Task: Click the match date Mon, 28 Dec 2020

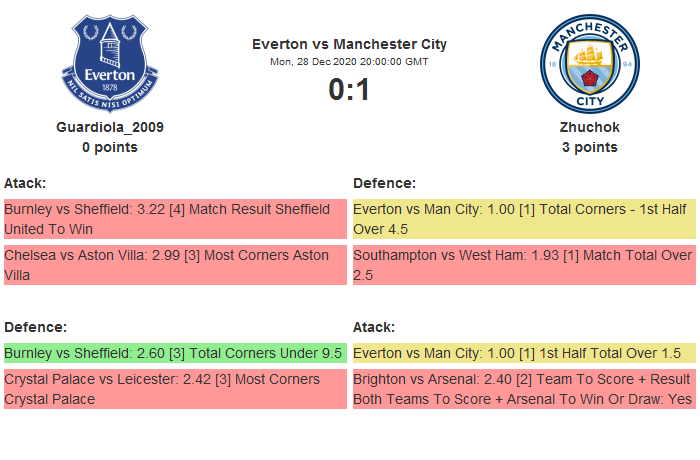Action: coord(349,62)
